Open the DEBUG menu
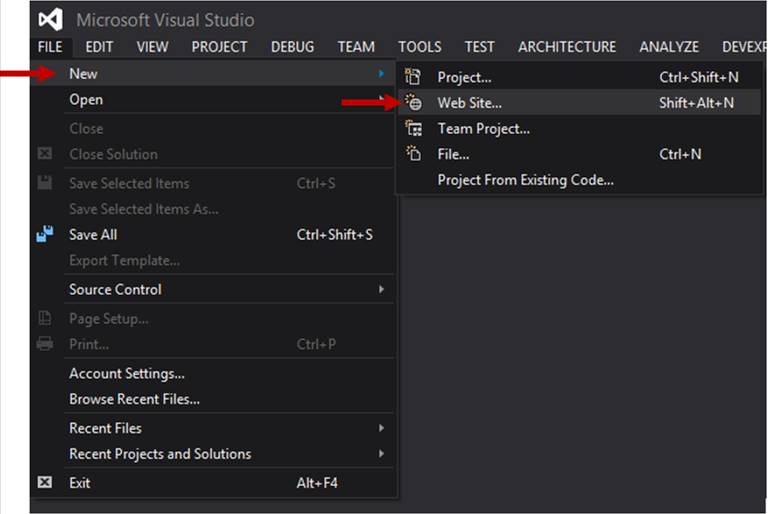The image size is (768, 514). [x=292, y=47]
